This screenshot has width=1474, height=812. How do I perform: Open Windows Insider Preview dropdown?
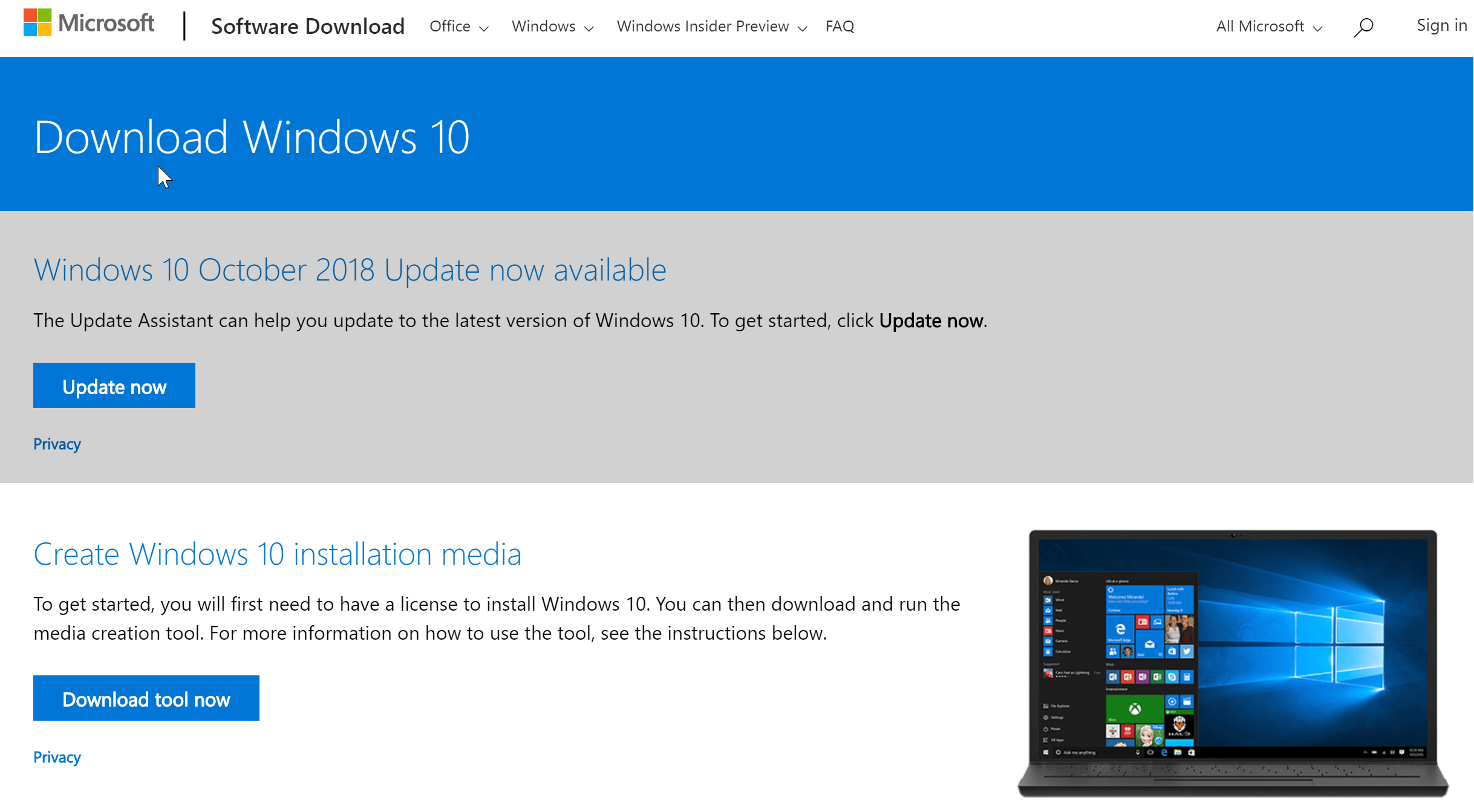(712, 27)
